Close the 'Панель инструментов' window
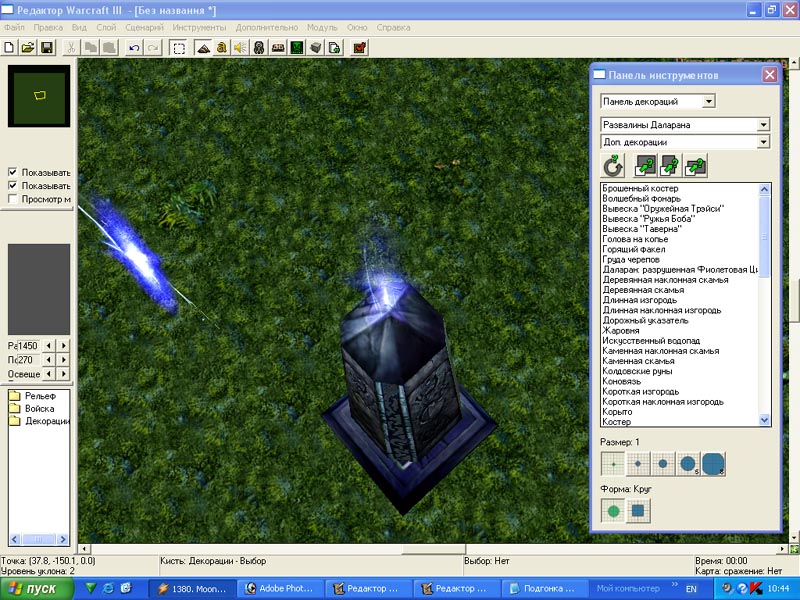Screen dimensions: 800x600 tap(770, 75)
